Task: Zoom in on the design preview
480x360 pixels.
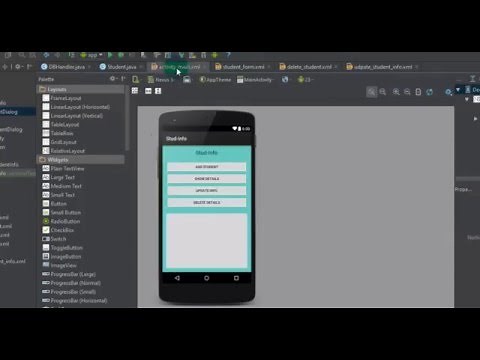Action: [x=396, y=92]
